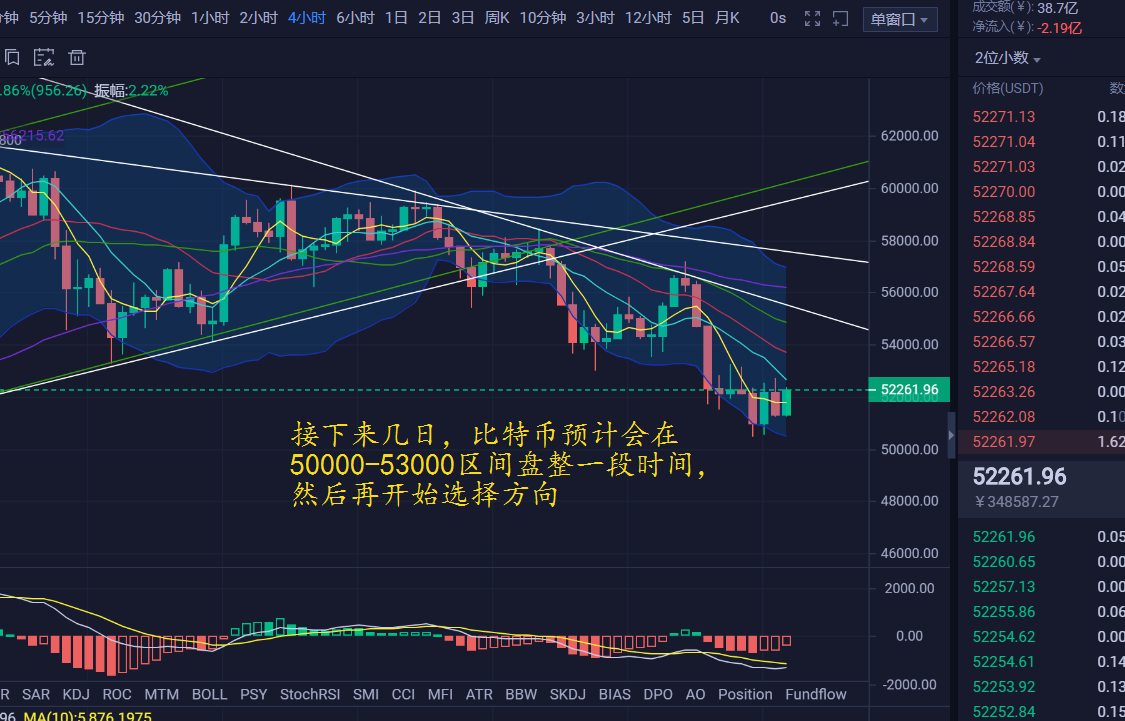Open the 单窗口 window layout dropdown
This screenshot has width=1125, height=721.
[x=899, y=19]
